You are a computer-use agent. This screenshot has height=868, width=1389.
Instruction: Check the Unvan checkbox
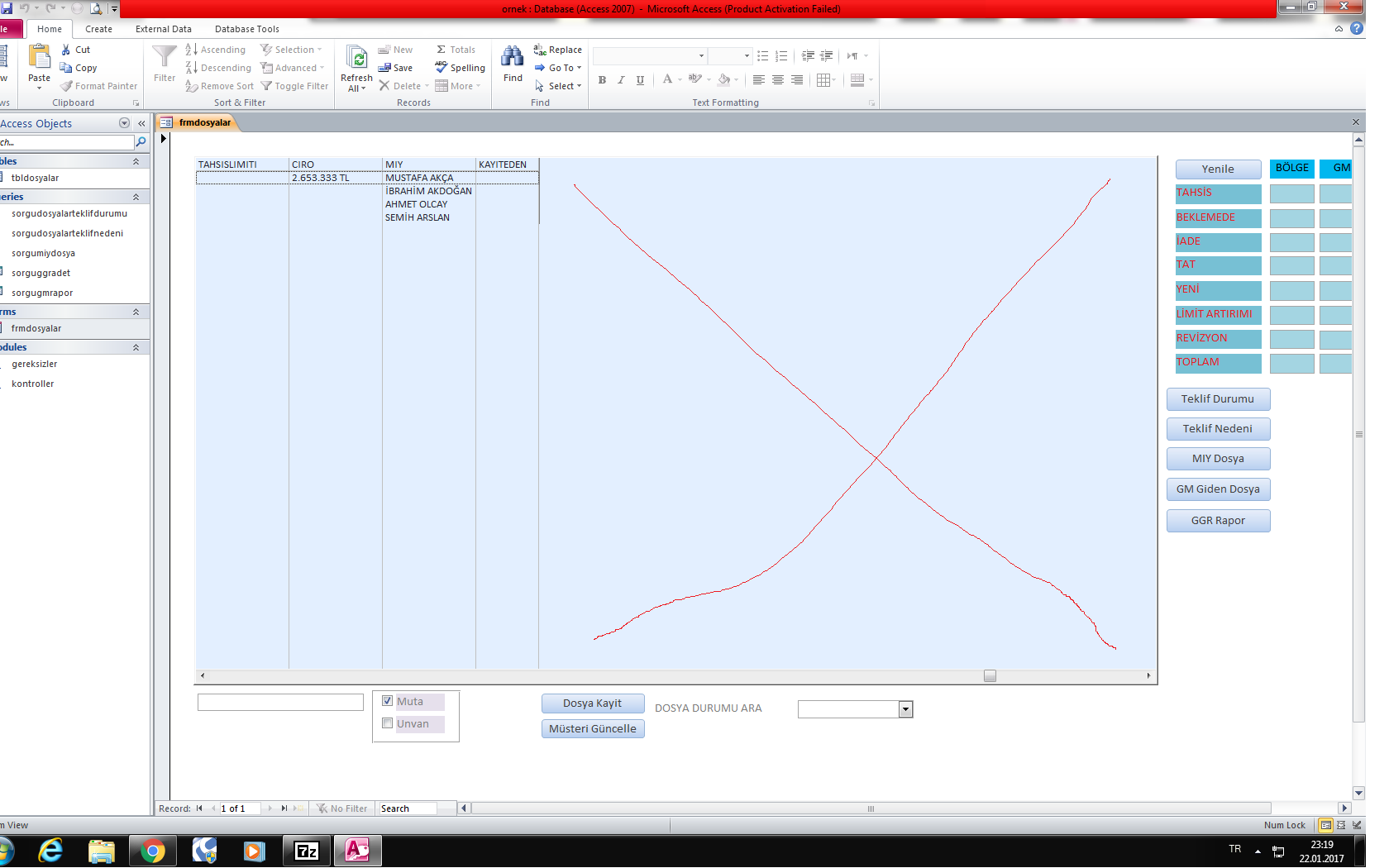[x=387, y=723]
